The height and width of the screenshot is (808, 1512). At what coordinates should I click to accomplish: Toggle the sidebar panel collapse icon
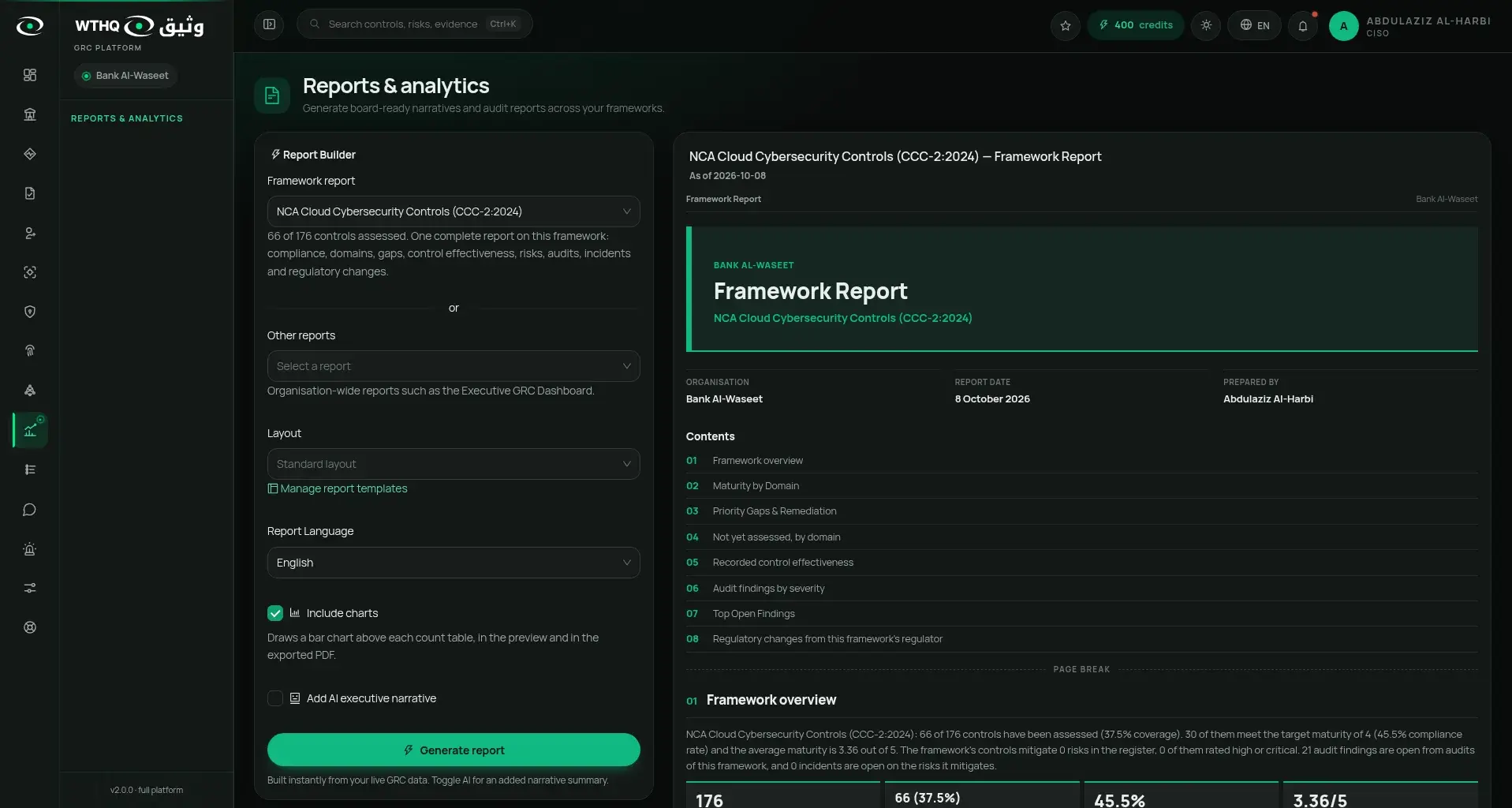(x=269, y=24)
